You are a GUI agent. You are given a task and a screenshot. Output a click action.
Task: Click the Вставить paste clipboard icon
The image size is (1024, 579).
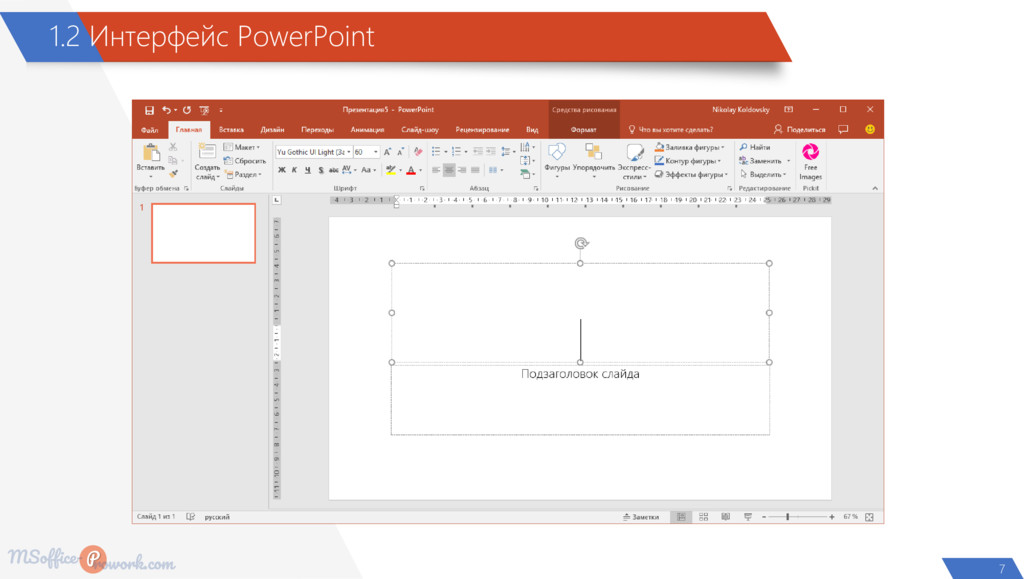pos(151,153)
